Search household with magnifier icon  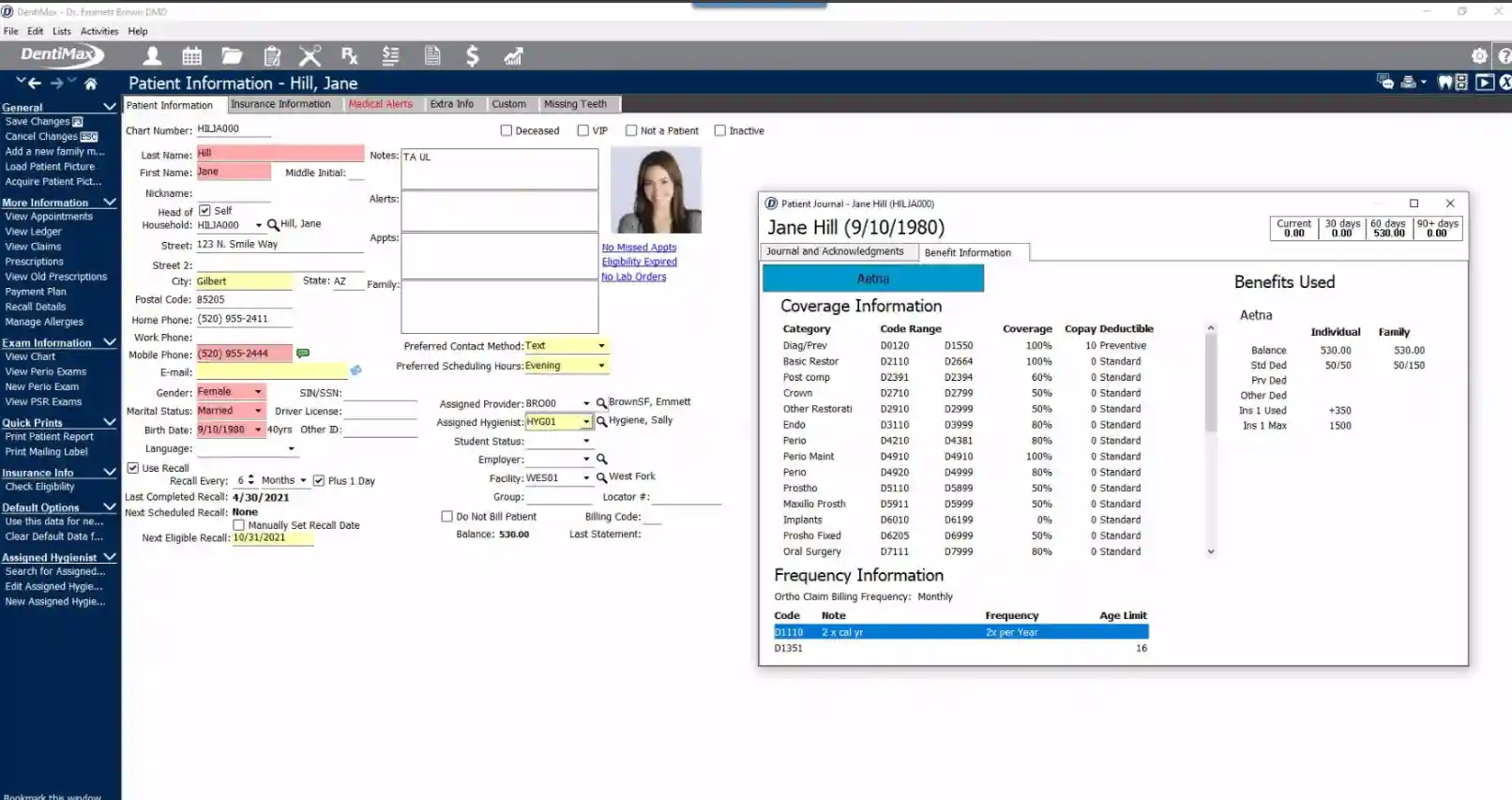(x=273, y=225)
